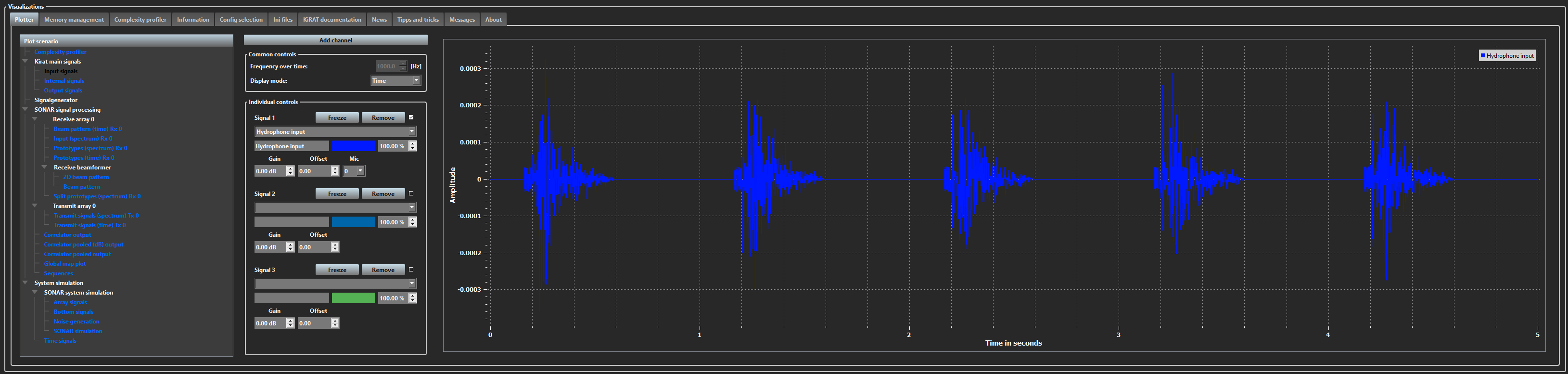
Task: Collapse the Kirat main signals node
Action: (x=25, y=62)
